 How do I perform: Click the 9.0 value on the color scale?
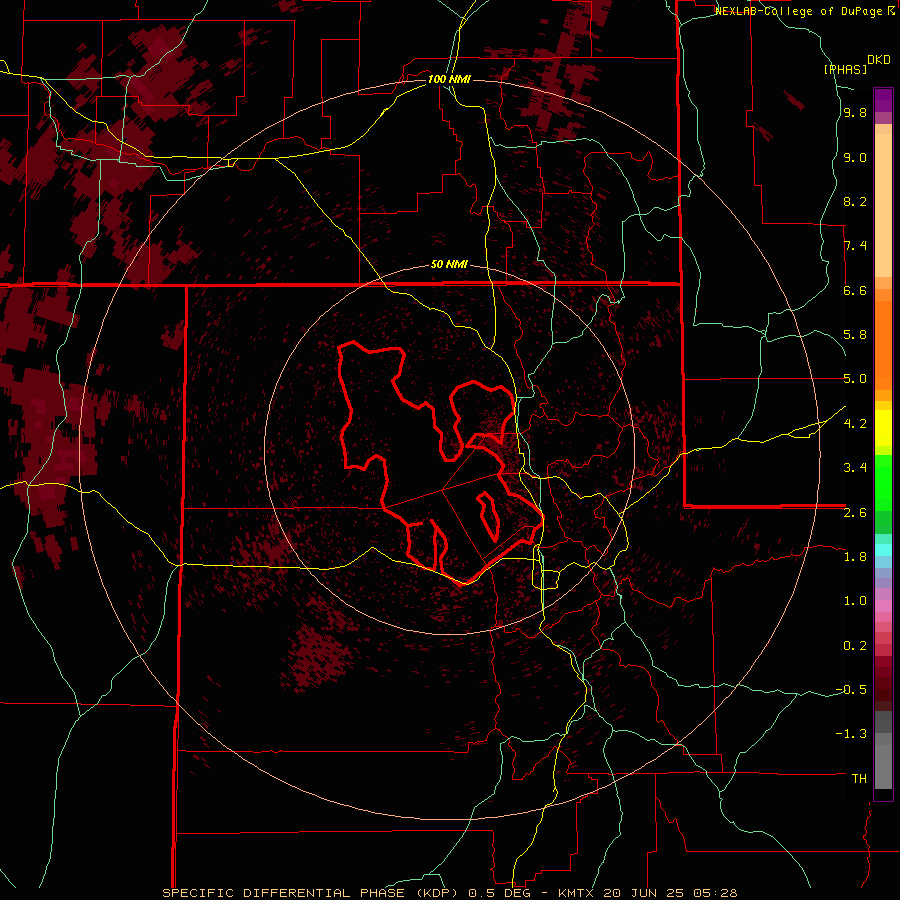(855, 157)
